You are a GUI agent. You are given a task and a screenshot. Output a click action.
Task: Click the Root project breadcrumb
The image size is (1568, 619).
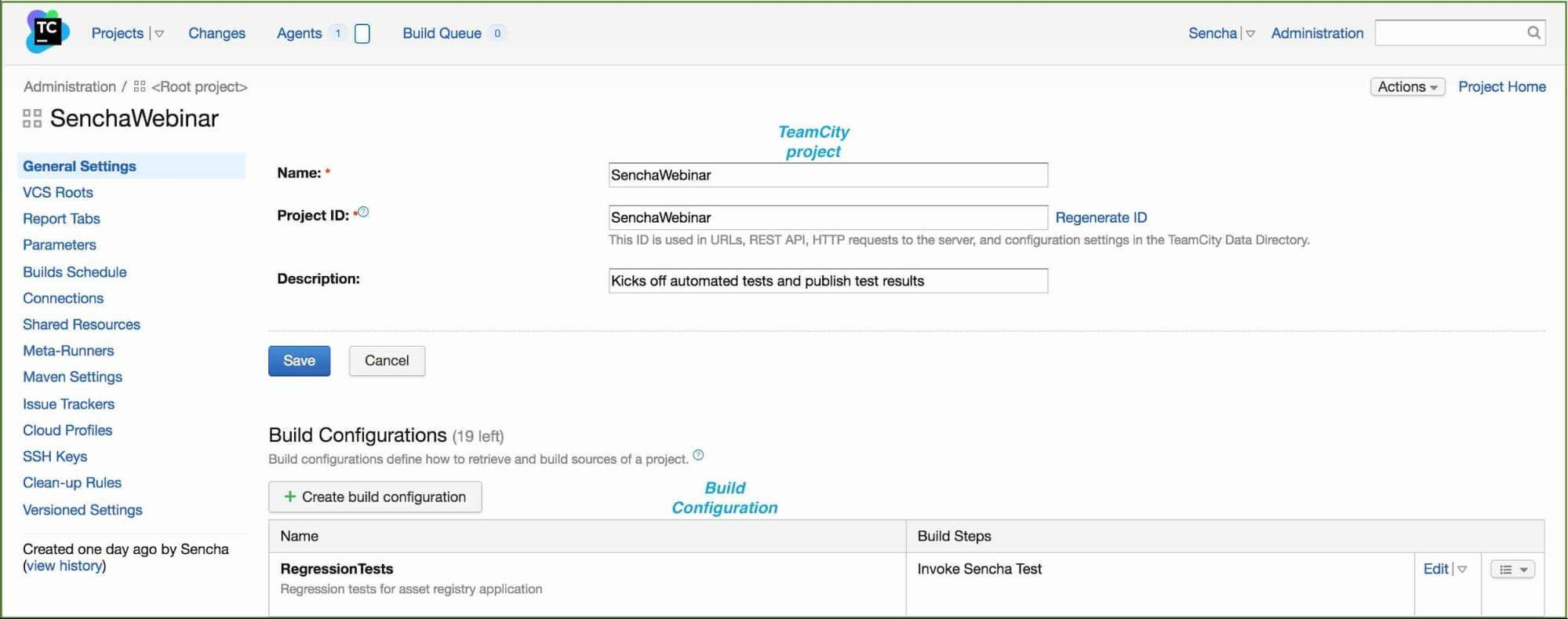pos(199,86)
